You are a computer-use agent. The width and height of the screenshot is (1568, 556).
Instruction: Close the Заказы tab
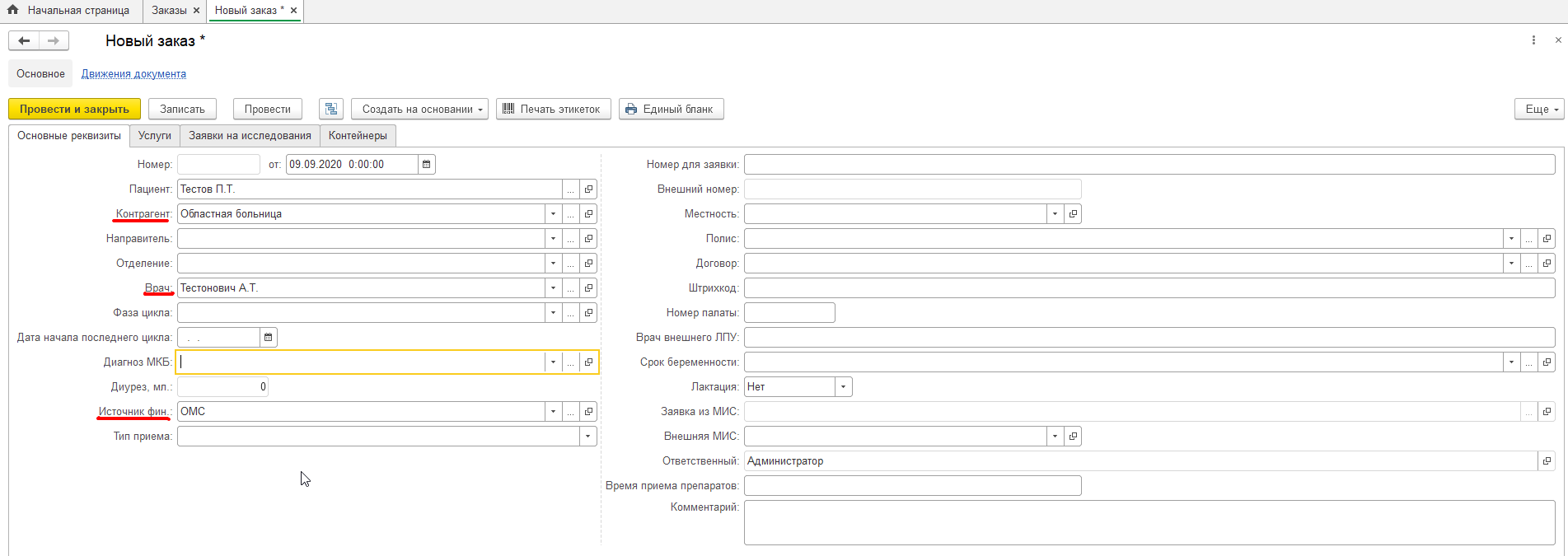click(196, 11)
